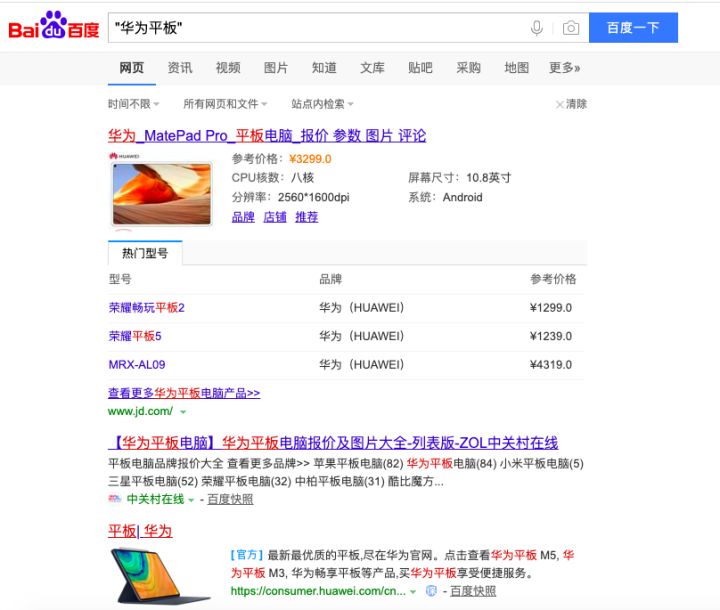Open the 品牌 link
This screenshot has height=610, width=720.
pos(243,217)
